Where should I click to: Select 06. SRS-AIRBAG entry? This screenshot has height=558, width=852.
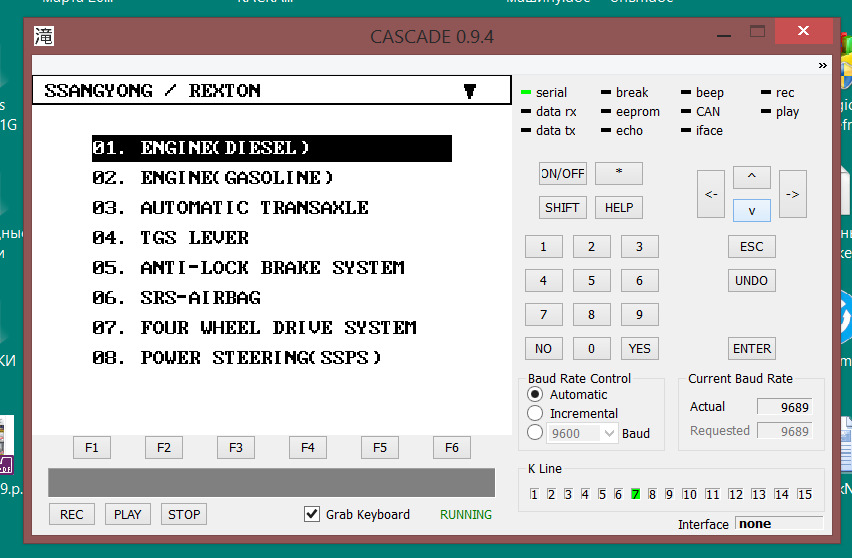click(176, 298)
